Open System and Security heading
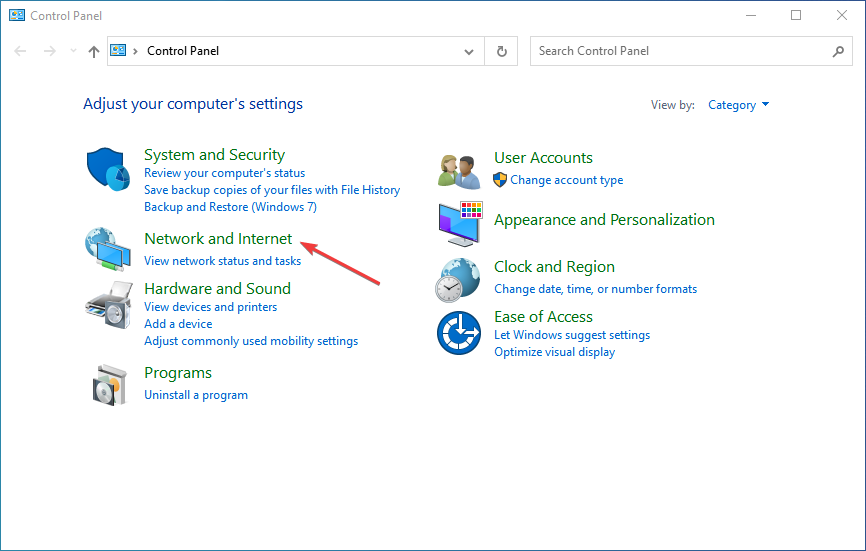 214,155
